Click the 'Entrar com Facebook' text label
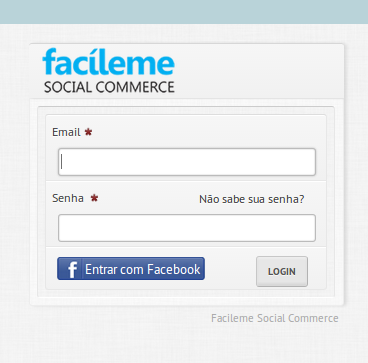Screen dimensions: 368x363 (x=143, y=269)
